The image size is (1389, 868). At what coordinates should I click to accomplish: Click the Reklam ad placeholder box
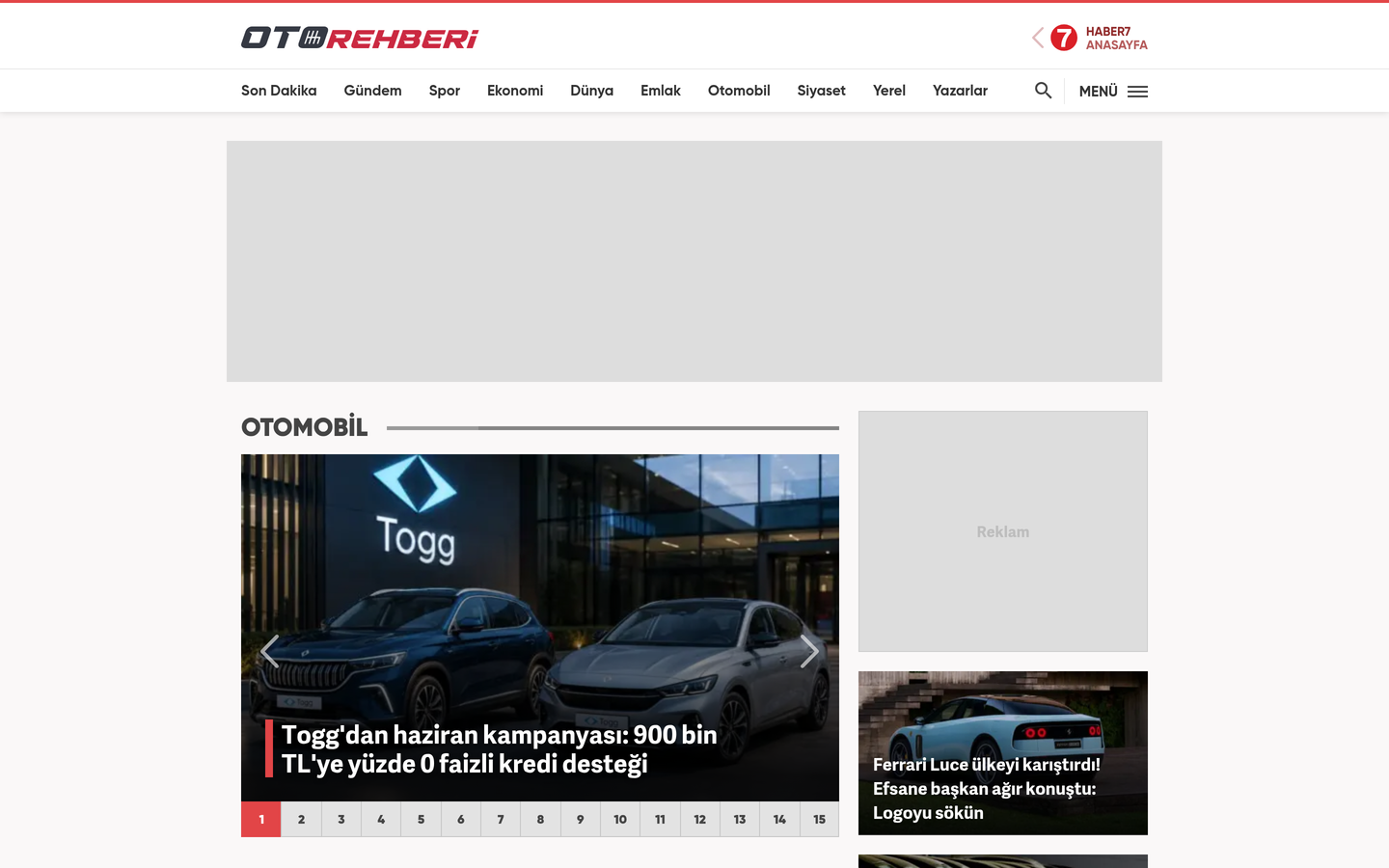tap(1003, 531)
